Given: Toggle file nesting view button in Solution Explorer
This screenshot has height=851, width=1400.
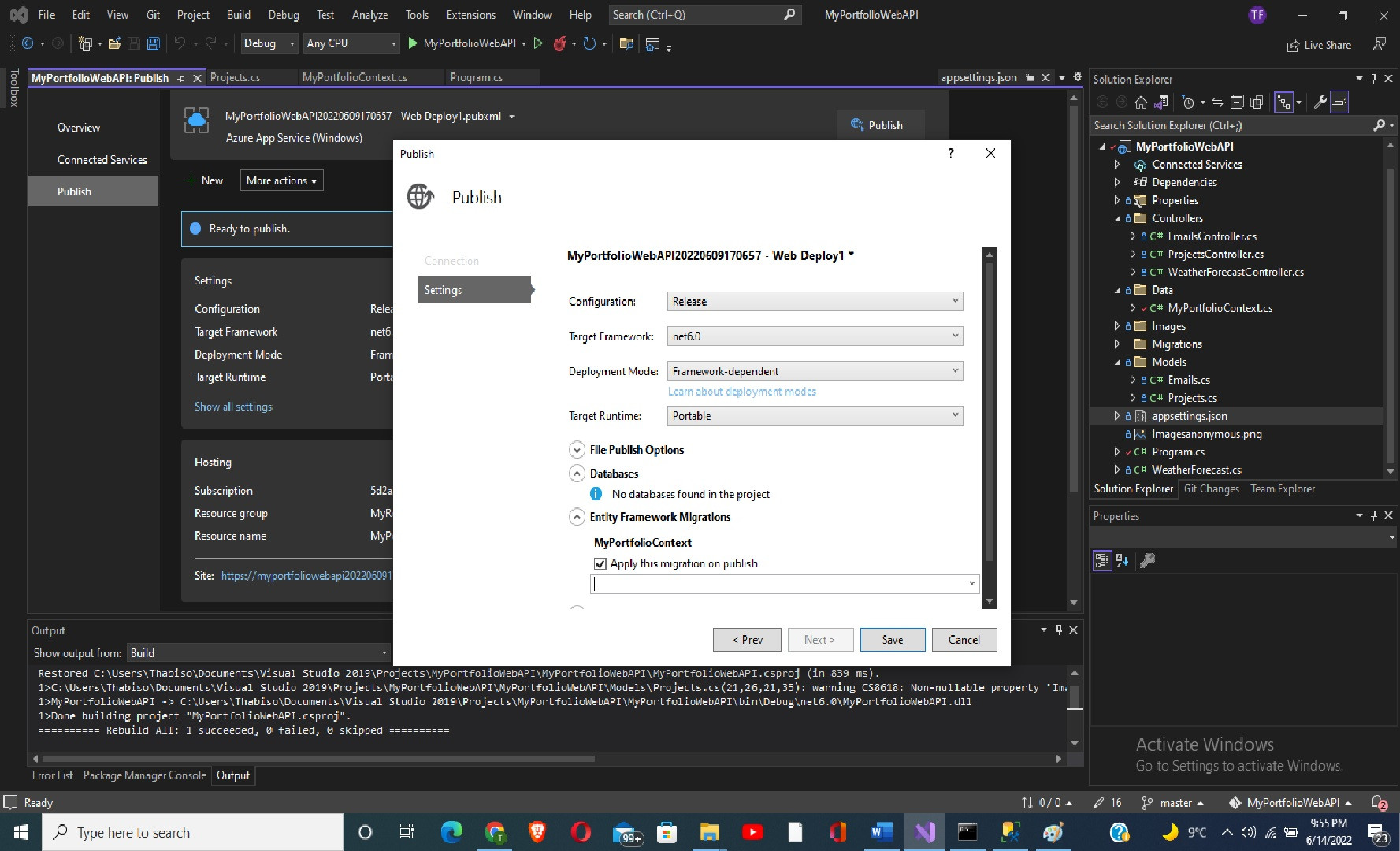Looking at the screenshot, I should 1284,102.
